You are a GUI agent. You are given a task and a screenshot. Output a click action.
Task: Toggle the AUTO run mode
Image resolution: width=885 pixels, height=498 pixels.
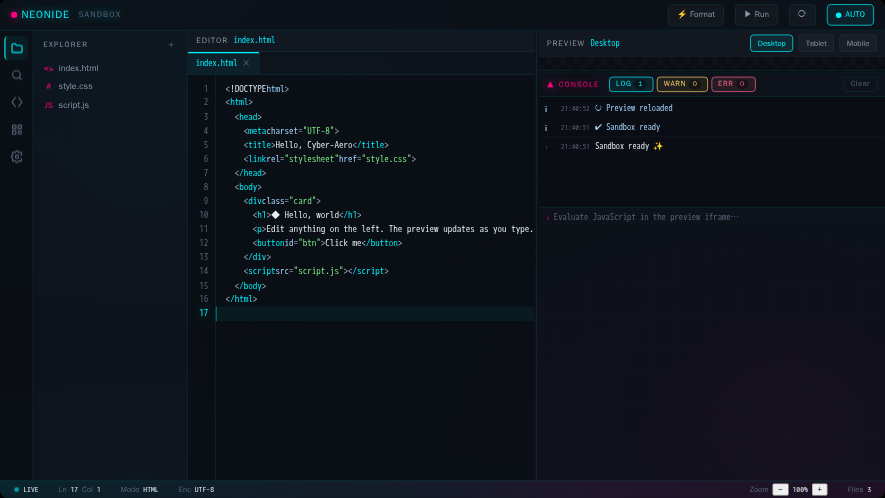[x=850, y=15]
